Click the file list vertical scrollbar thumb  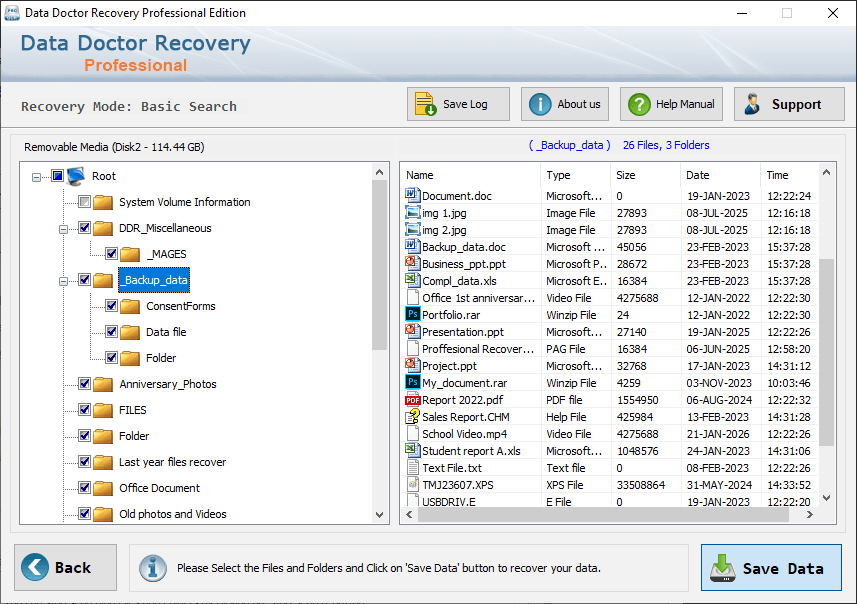click(826, 353)
